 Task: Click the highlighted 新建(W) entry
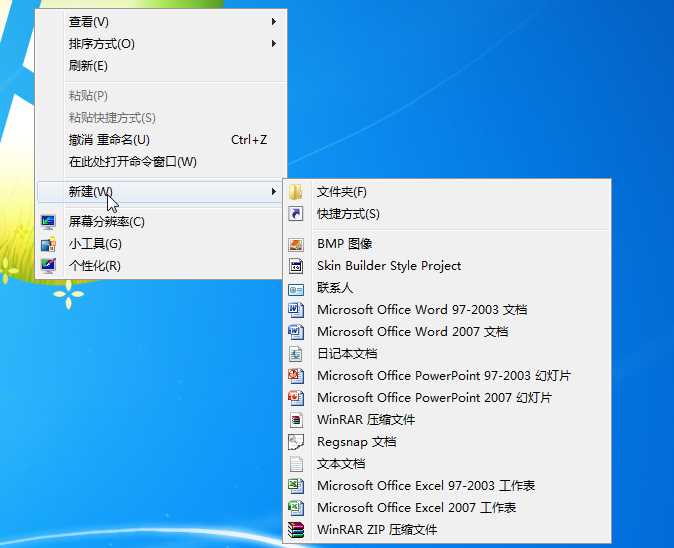pyautogui.click(x=159, y=192)
